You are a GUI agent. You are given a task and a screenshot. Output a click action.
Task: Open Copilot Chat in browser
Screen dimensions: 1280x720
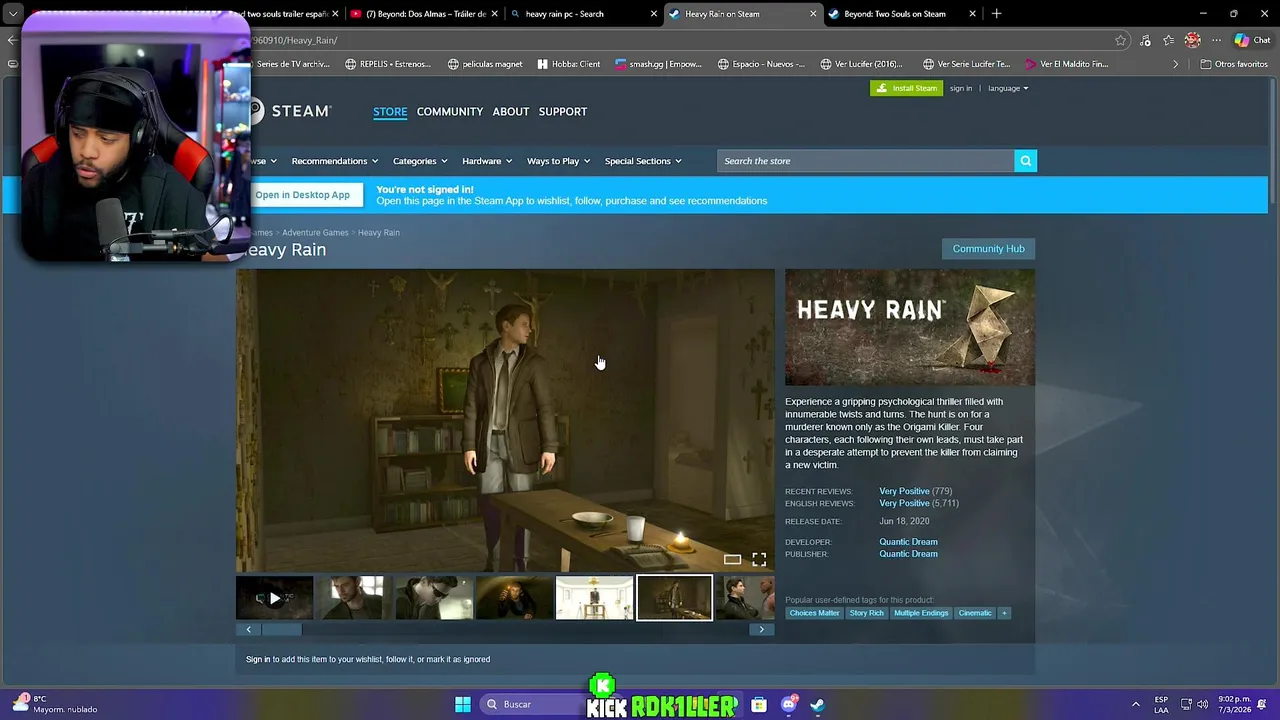(x=1252, y=40)
